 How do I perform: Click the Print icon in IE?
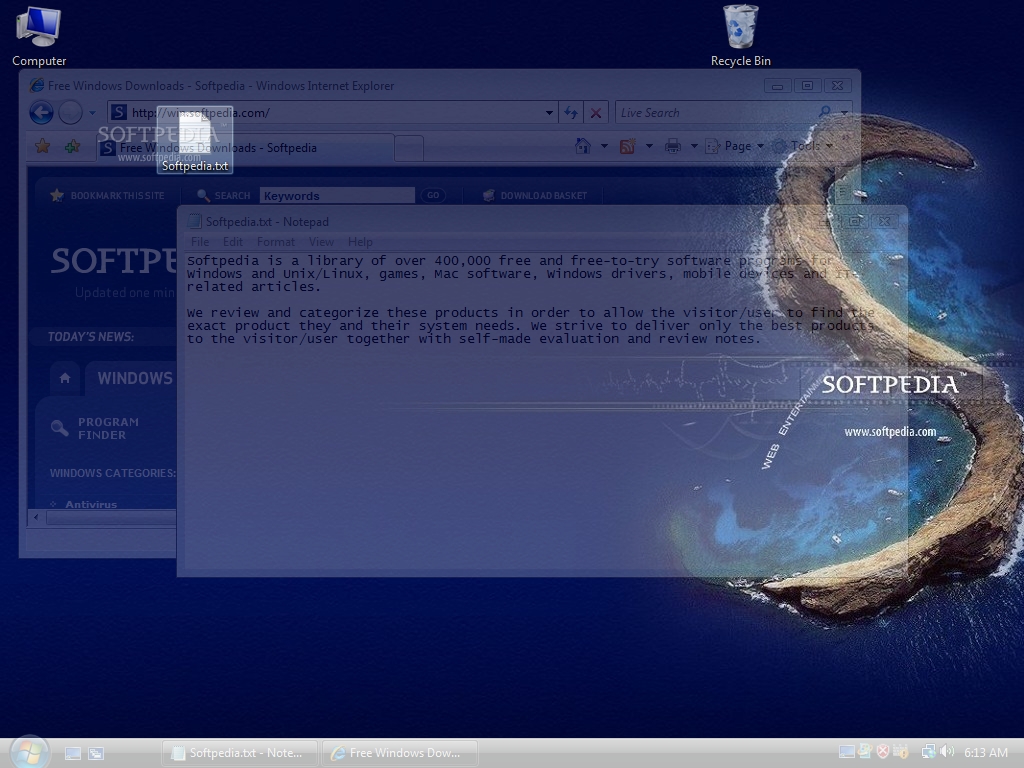tap(673, 146)
